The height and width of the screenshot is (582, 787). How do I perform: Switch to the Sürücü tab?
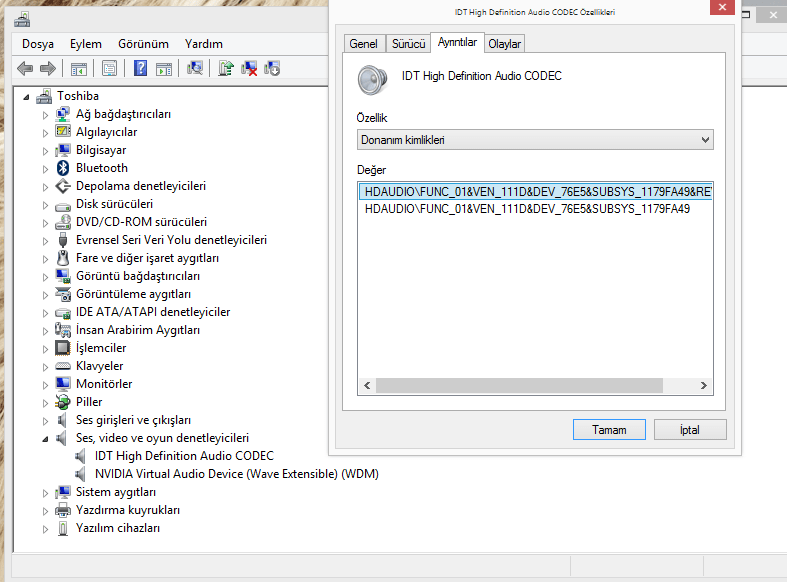(409, 44)
